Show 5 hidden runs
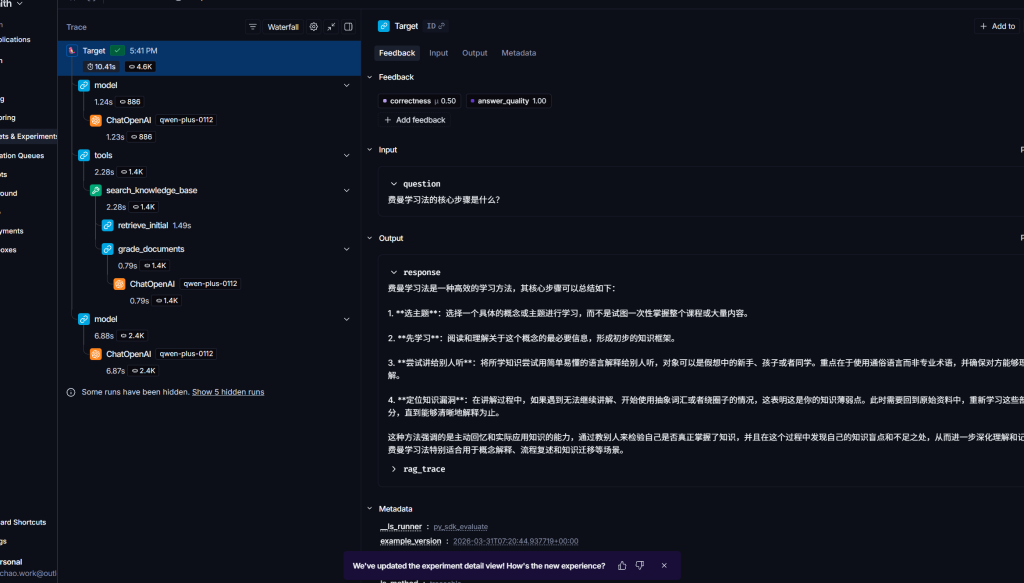 [x=228, y=392]
